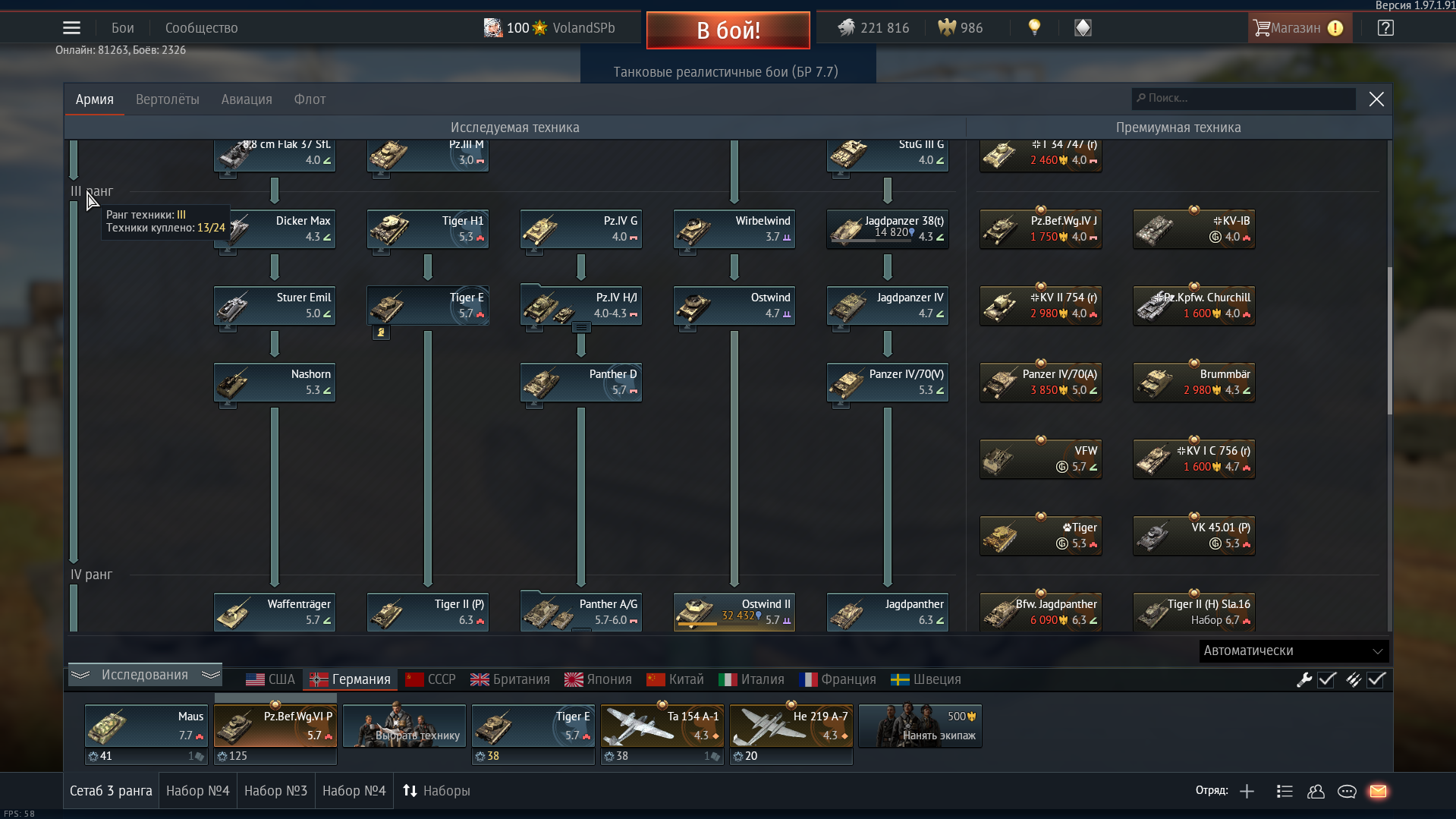Toggle the first auto-repair checkmark box
The height and width of the screenshot is (819, 1456).
point(1327,679)
